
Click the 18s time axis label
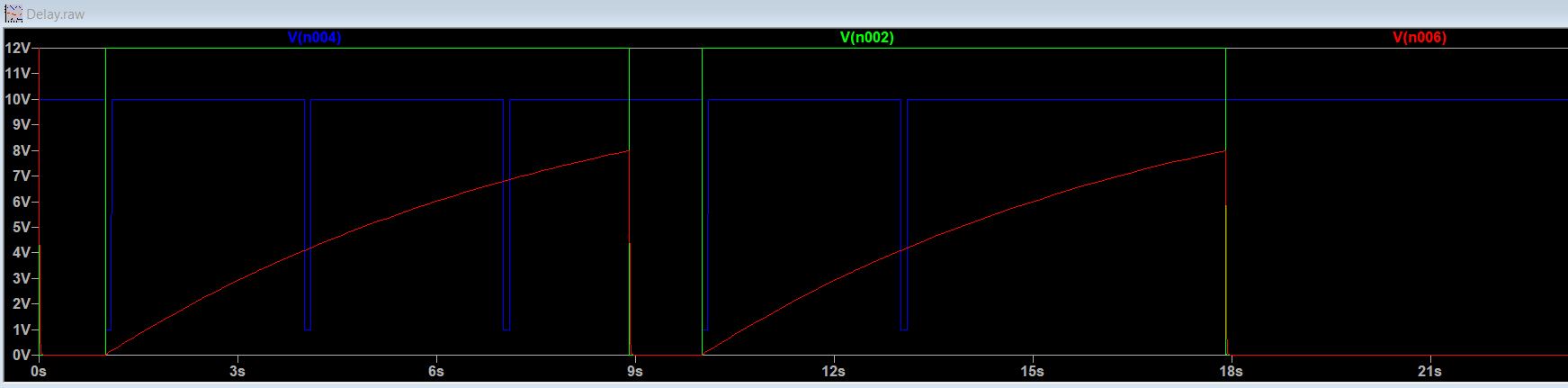(1232, 371)
